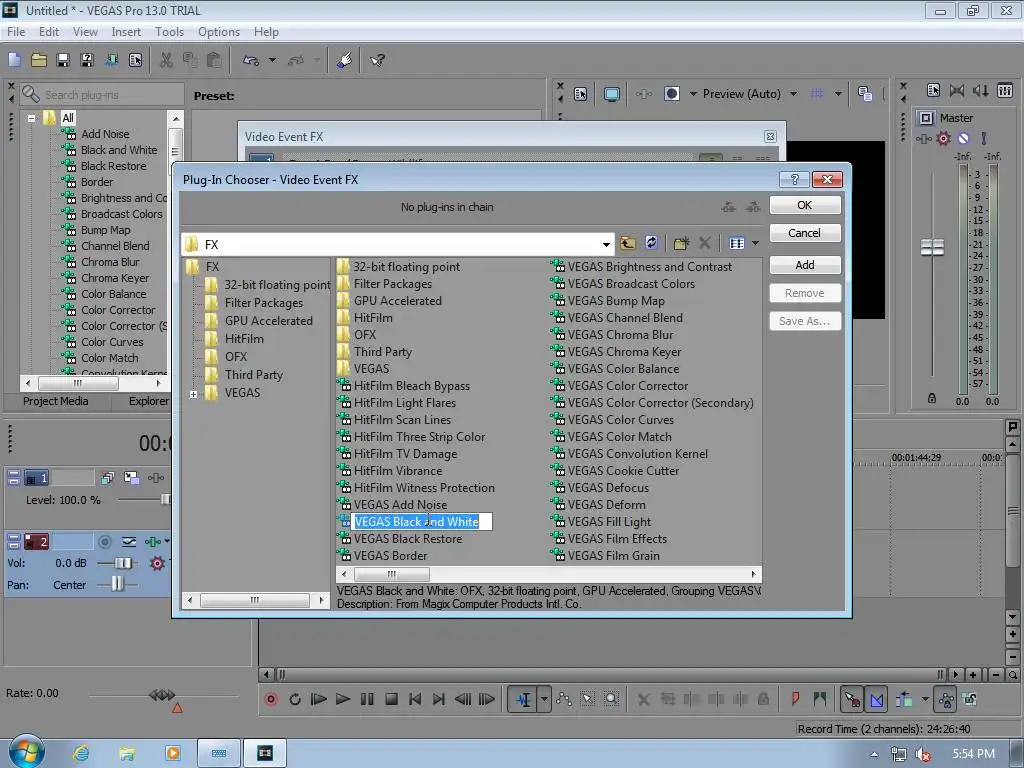Toggle Split Screen View in preview toolbar

pos(671,94)
